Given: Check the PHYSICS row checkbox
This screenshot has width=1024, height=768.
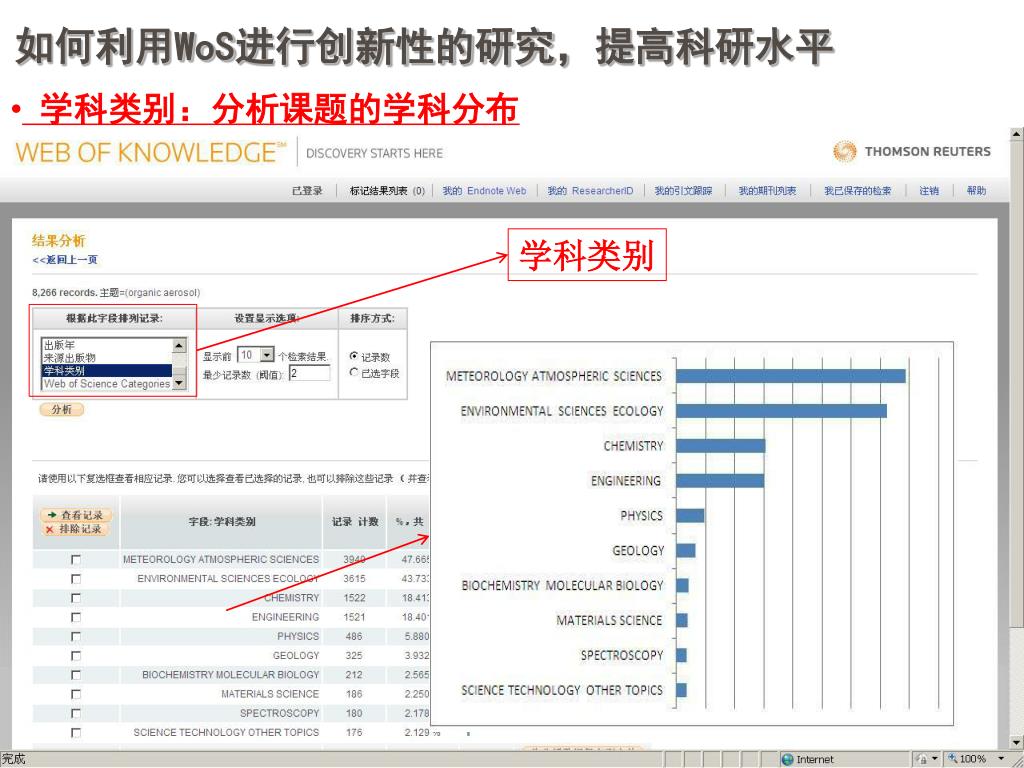Looking at the screenshot, I should point(76,636).
